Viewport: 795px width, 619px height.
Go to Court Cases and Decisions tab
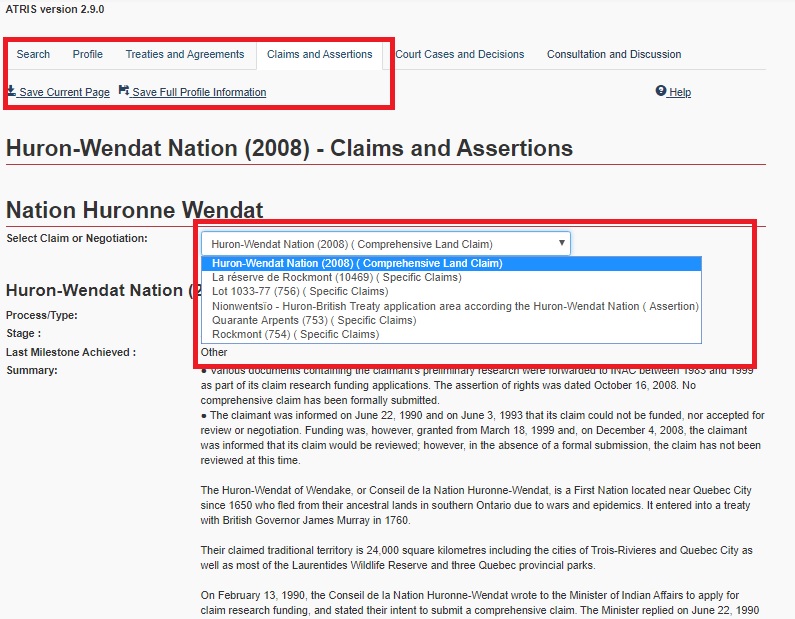point(459,54)
